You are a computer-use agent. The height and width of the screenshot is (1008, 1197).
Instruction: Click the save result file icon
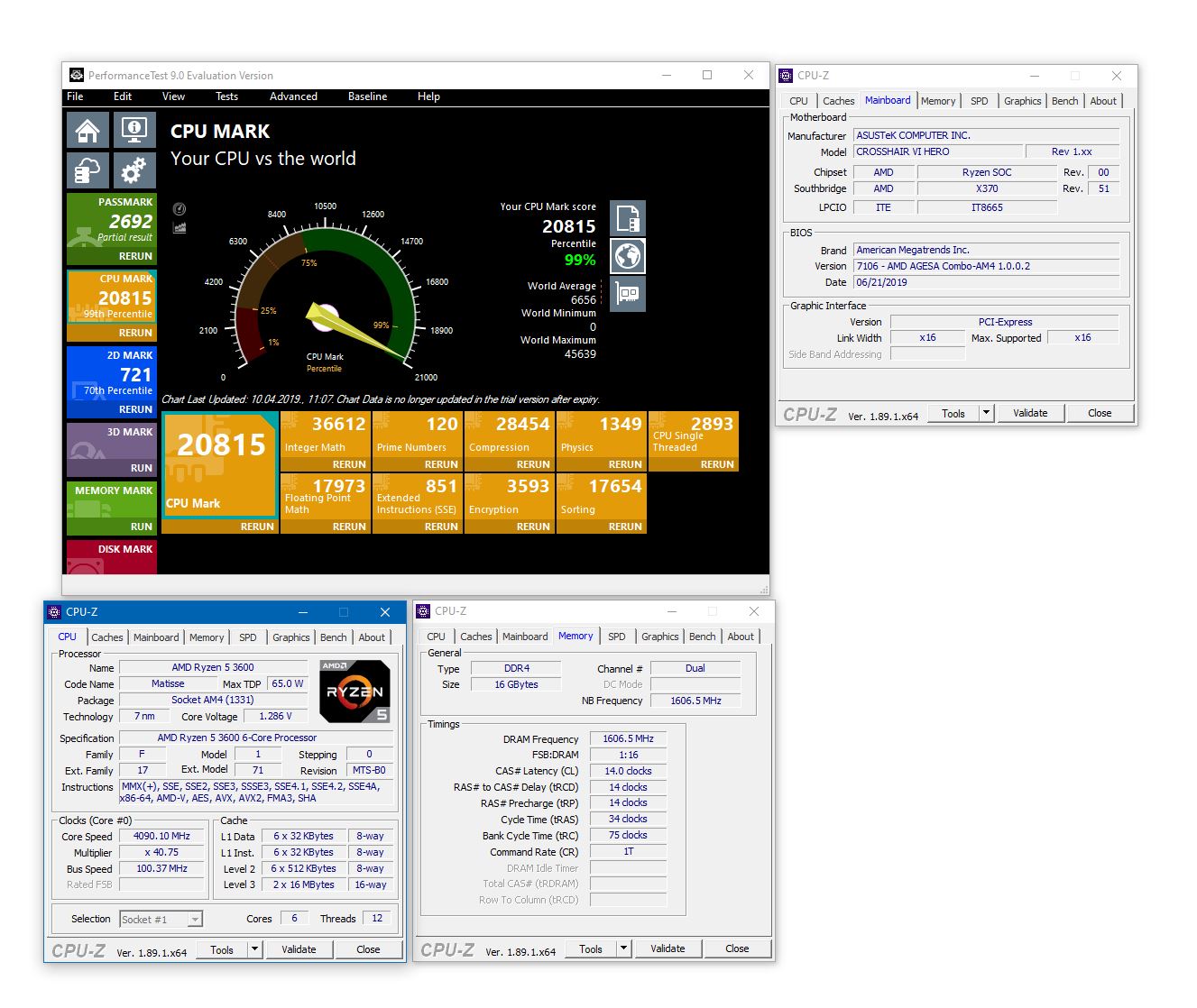[x=628, y=218]
